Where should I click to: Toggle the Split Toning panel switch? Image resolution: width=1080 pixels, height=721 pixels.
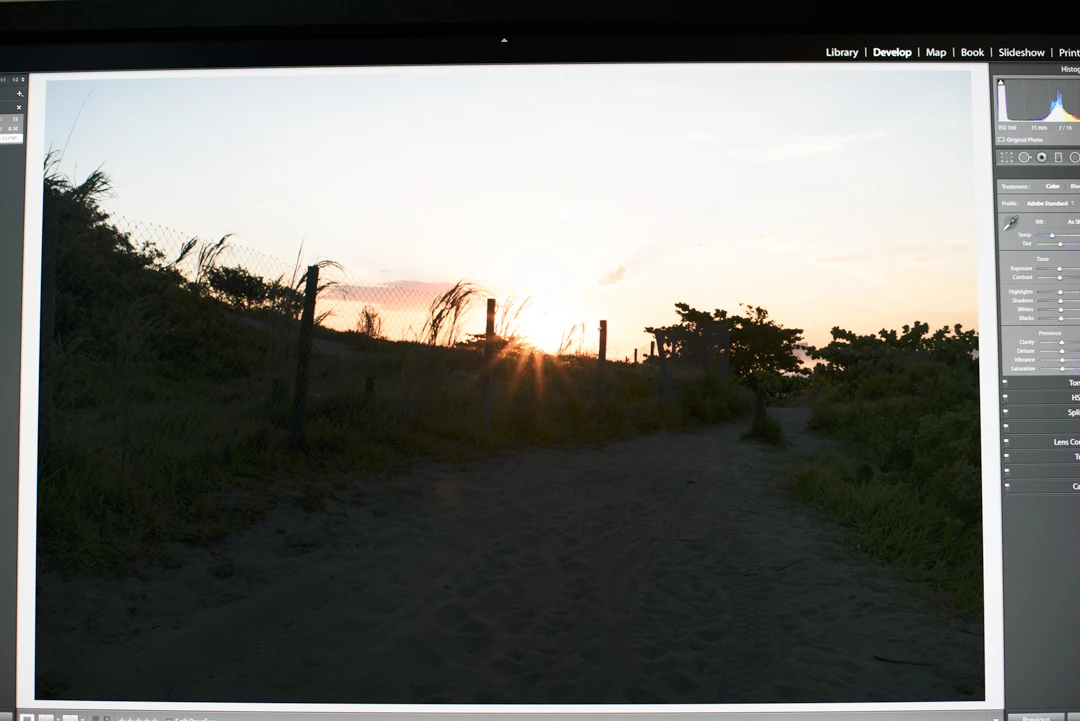click(x=1005, y=412)
